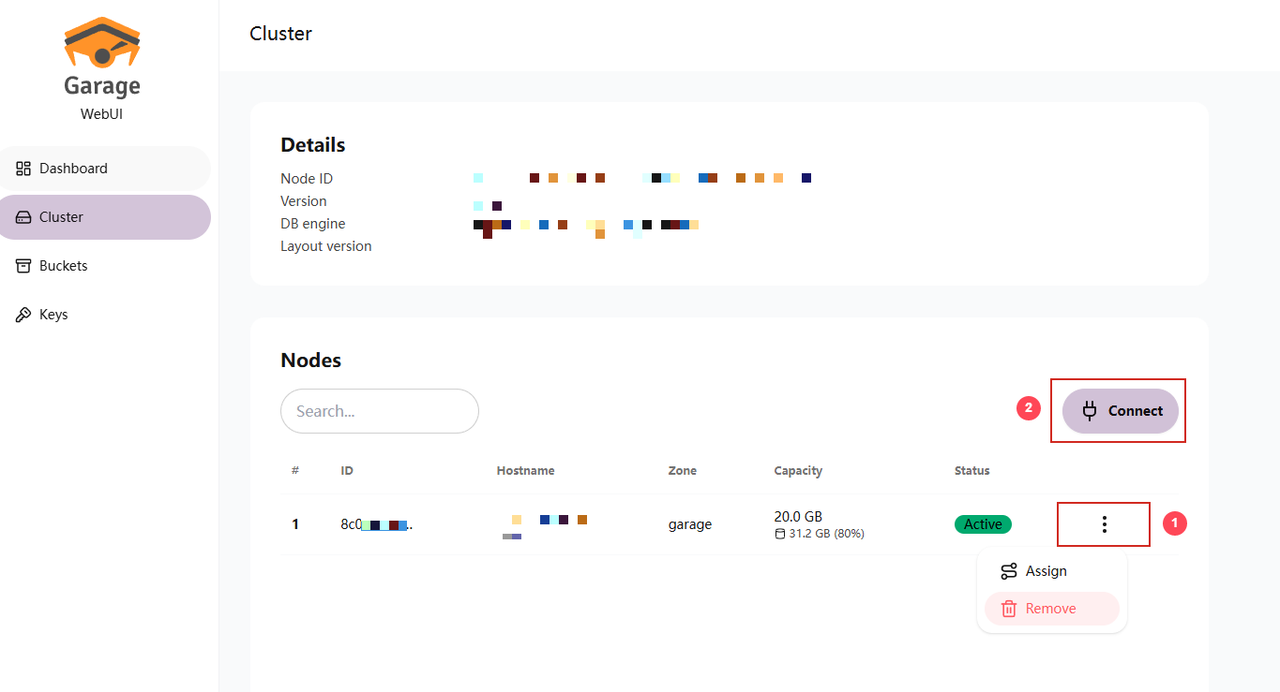The image size is (1280, 692).
Task: Click the red number 1 badge
Action: (1175, 522)
